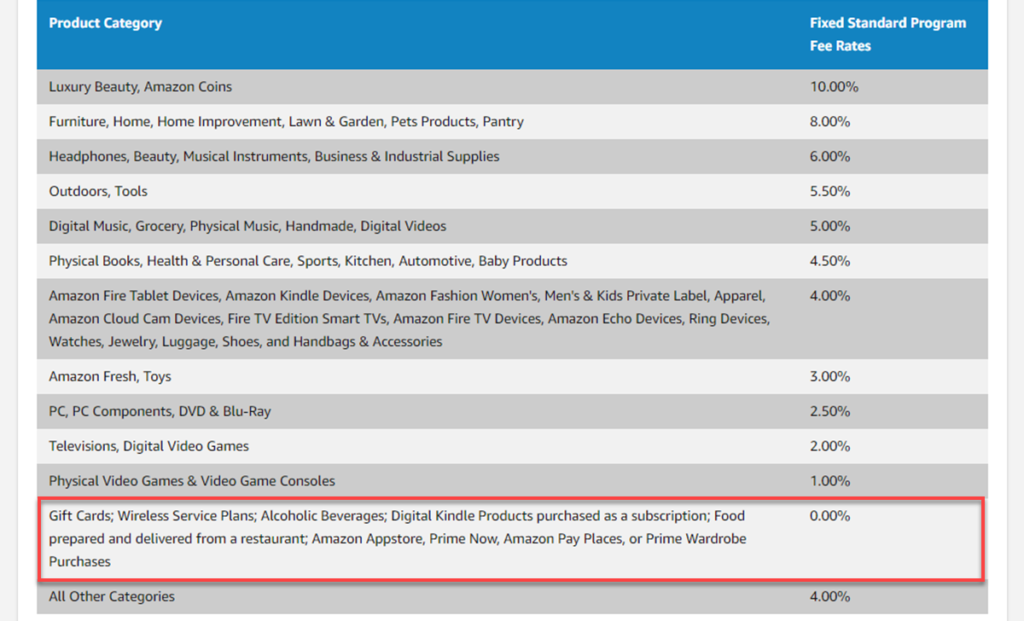Click the Product Category column header
The width and height of the screenshot is (1024, 621).
point(105,23)
